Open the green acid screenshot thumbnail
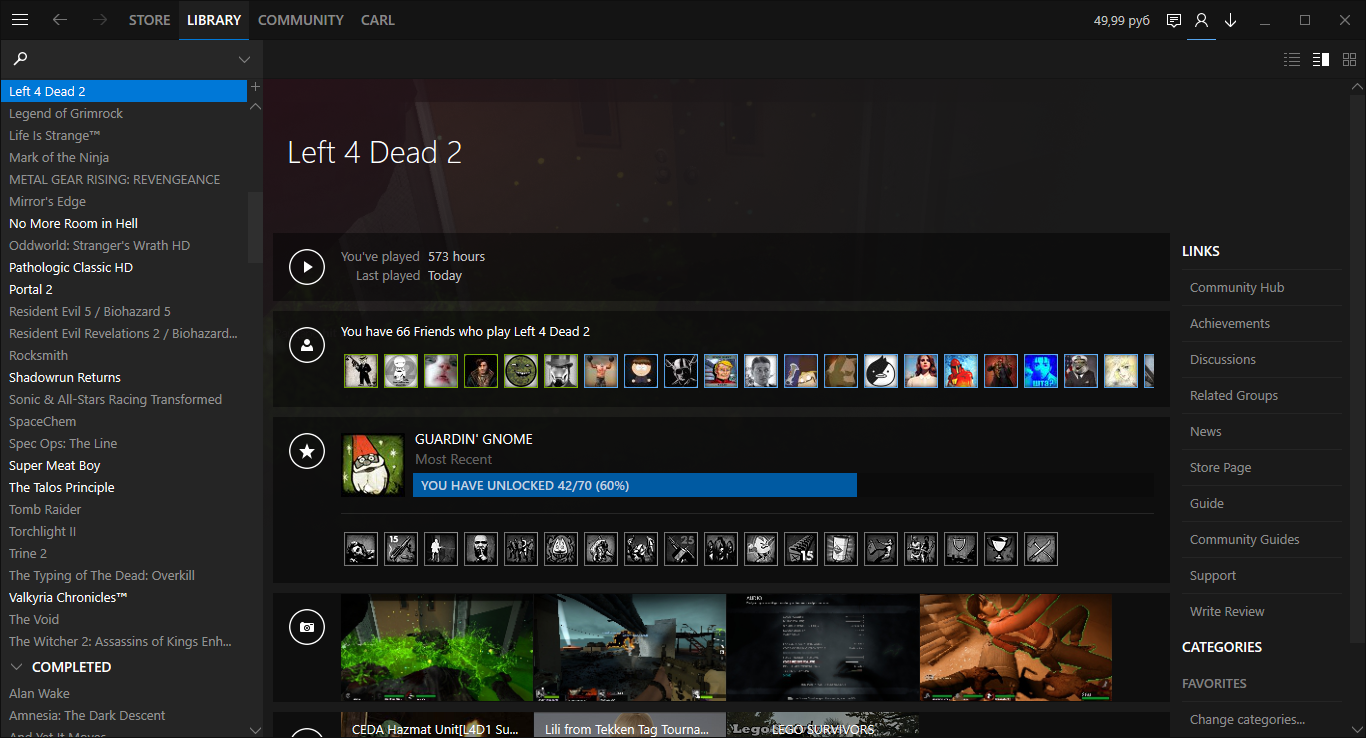1366x738 pixels. [x=437, y=647]
